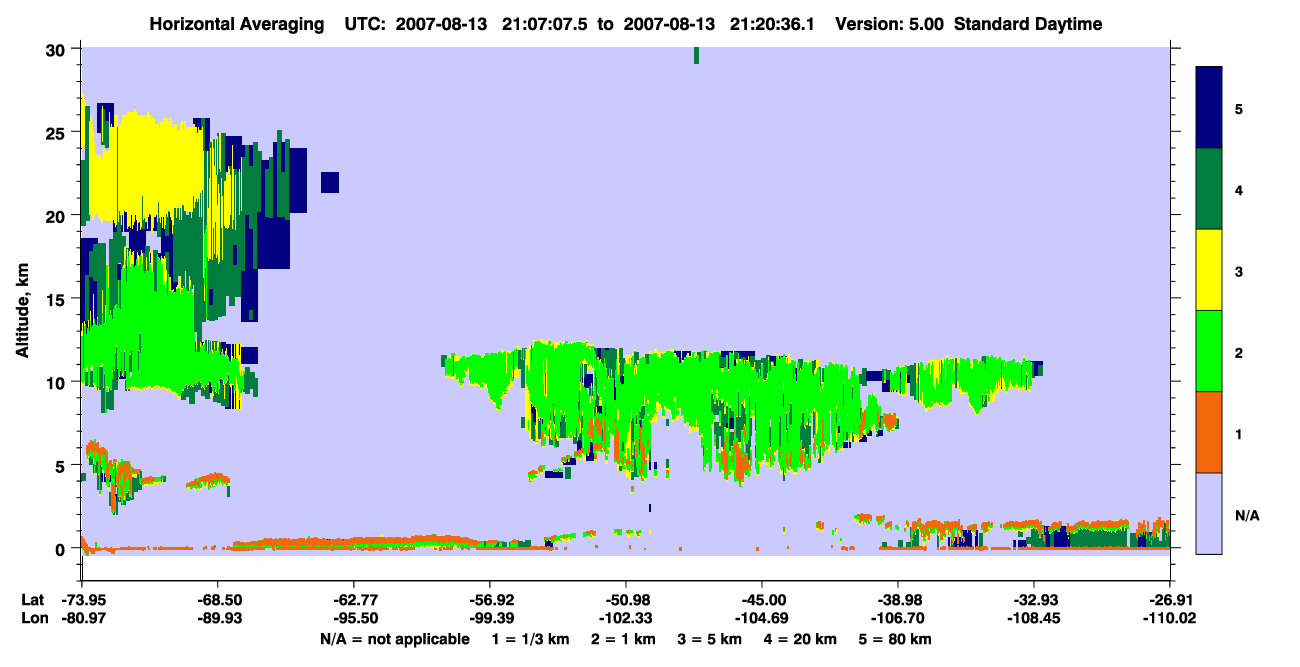
Task: Click the y-axis tick label 10
Action: (x=57, y=382)
